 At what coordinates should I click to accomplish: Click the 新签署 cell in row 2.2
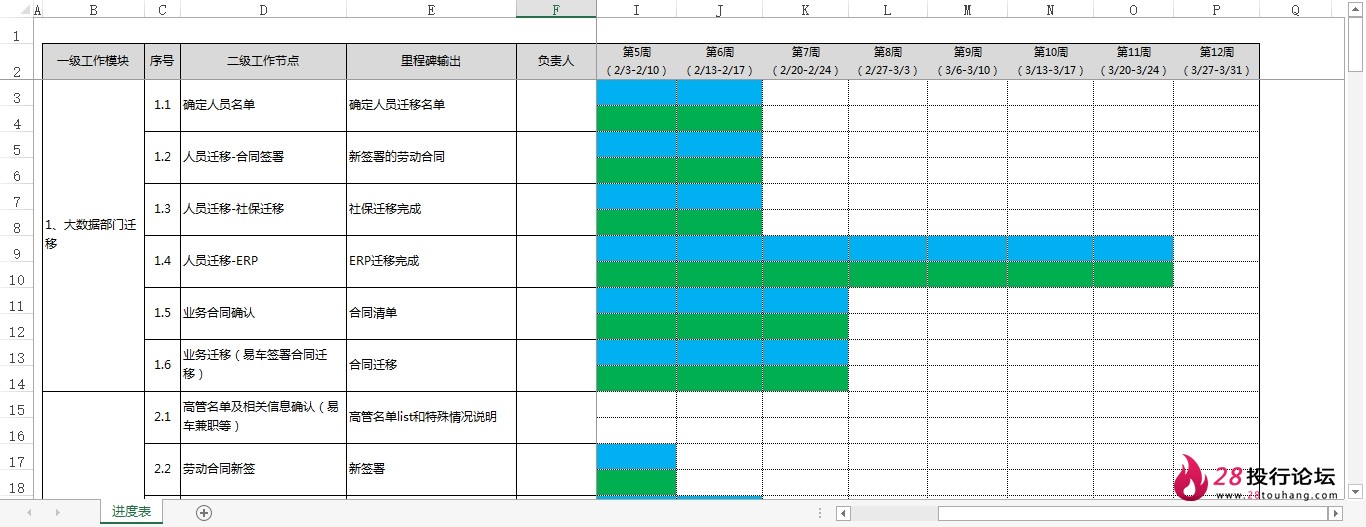pyautogui.click(x=431, y=469)
